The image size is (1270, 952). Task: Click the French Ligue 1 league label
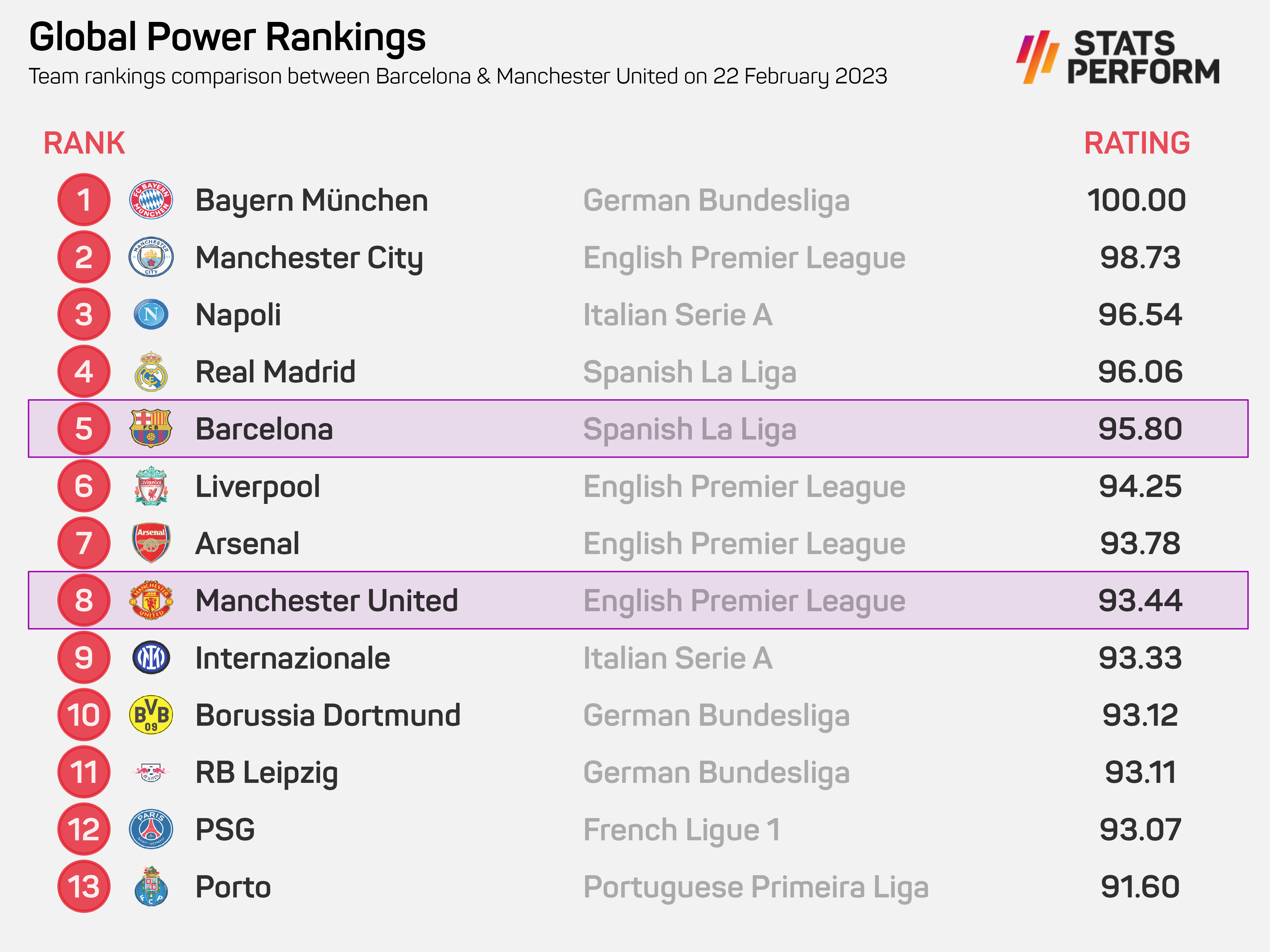681,830
